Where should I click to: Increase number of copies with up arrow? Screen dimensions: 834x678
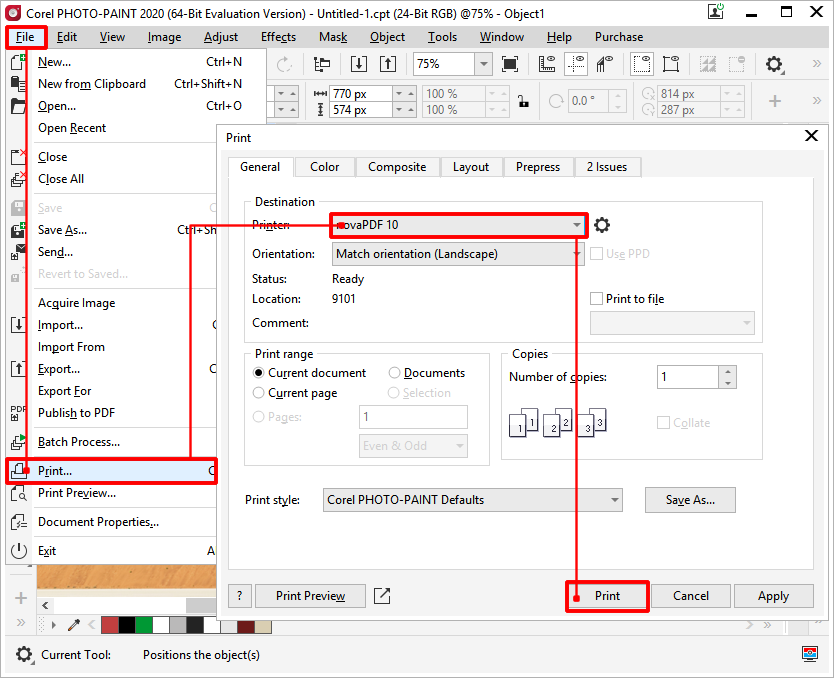pyautogui.click(x=728, y=371)
